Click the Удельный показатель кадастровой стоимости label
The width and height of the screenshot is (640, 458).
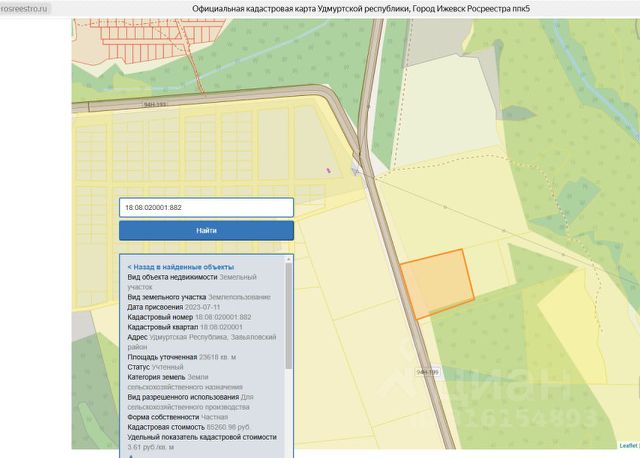click(202, 437)
